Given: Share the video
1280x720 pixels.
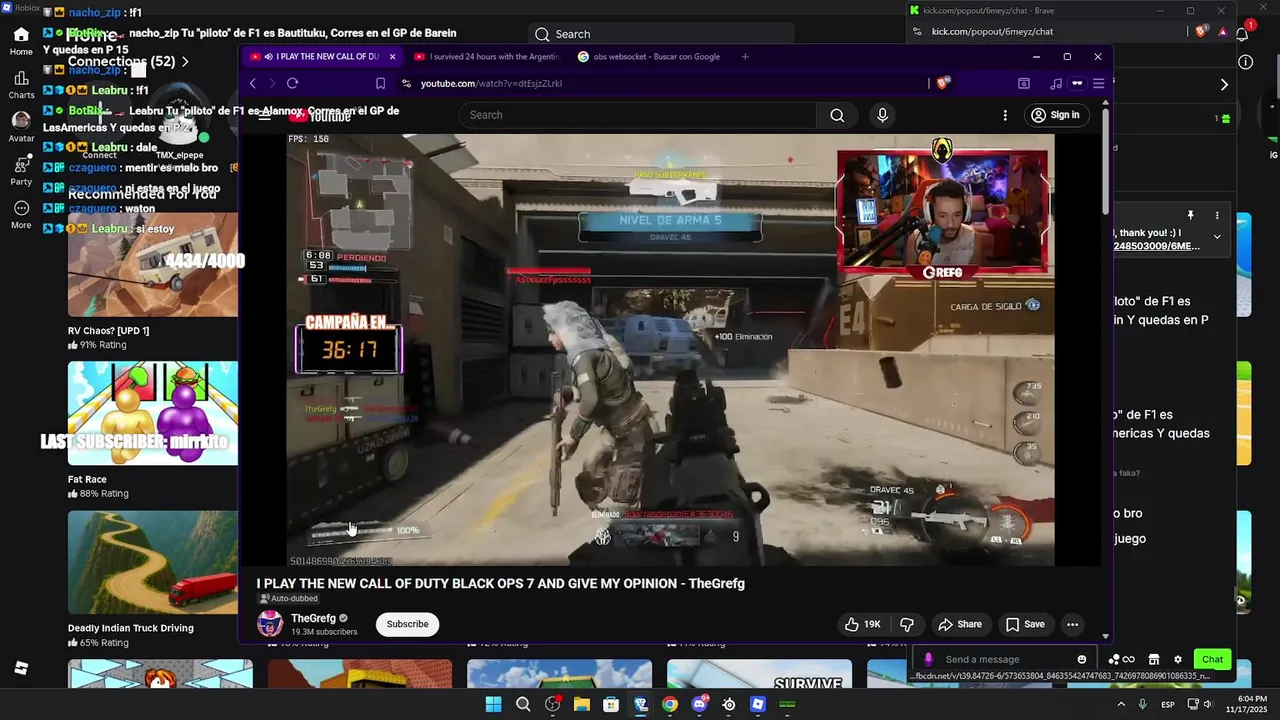Looking at the screenshot, I should point(959,624).
